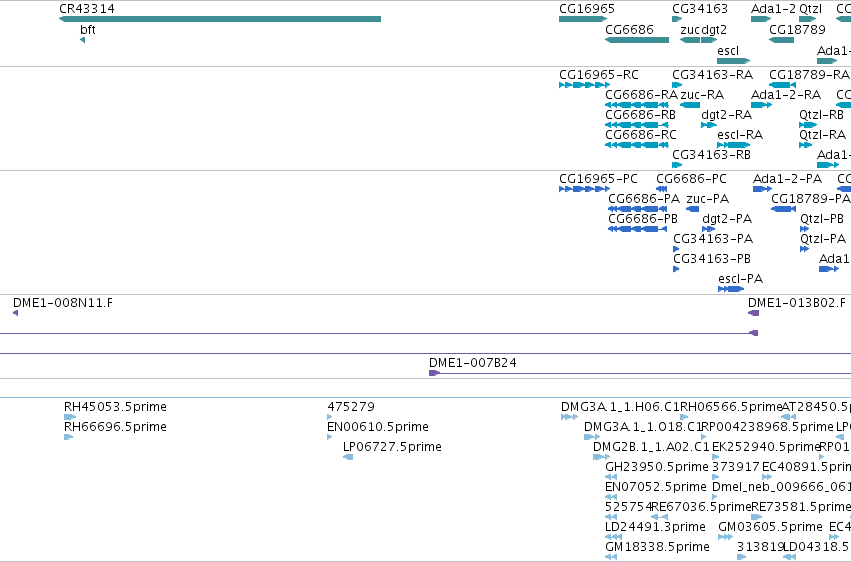This screenshot has height=562, width=851.
Task: Select the CR43314 gene bar
Action: (x=220, y=19)
